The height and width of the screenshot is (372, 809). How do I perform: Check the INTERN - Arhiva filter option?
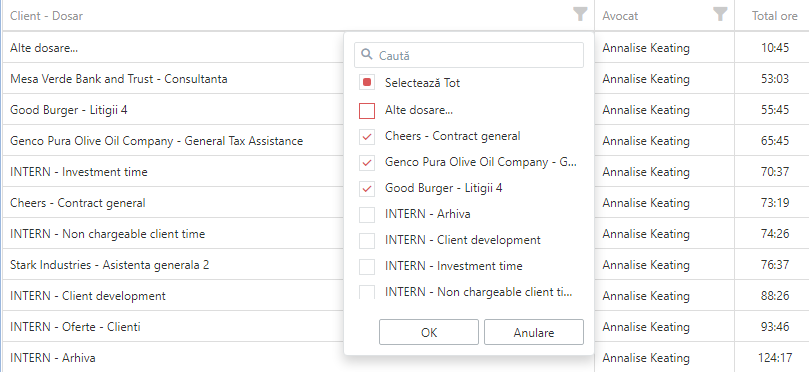click(x=367, y=214)
